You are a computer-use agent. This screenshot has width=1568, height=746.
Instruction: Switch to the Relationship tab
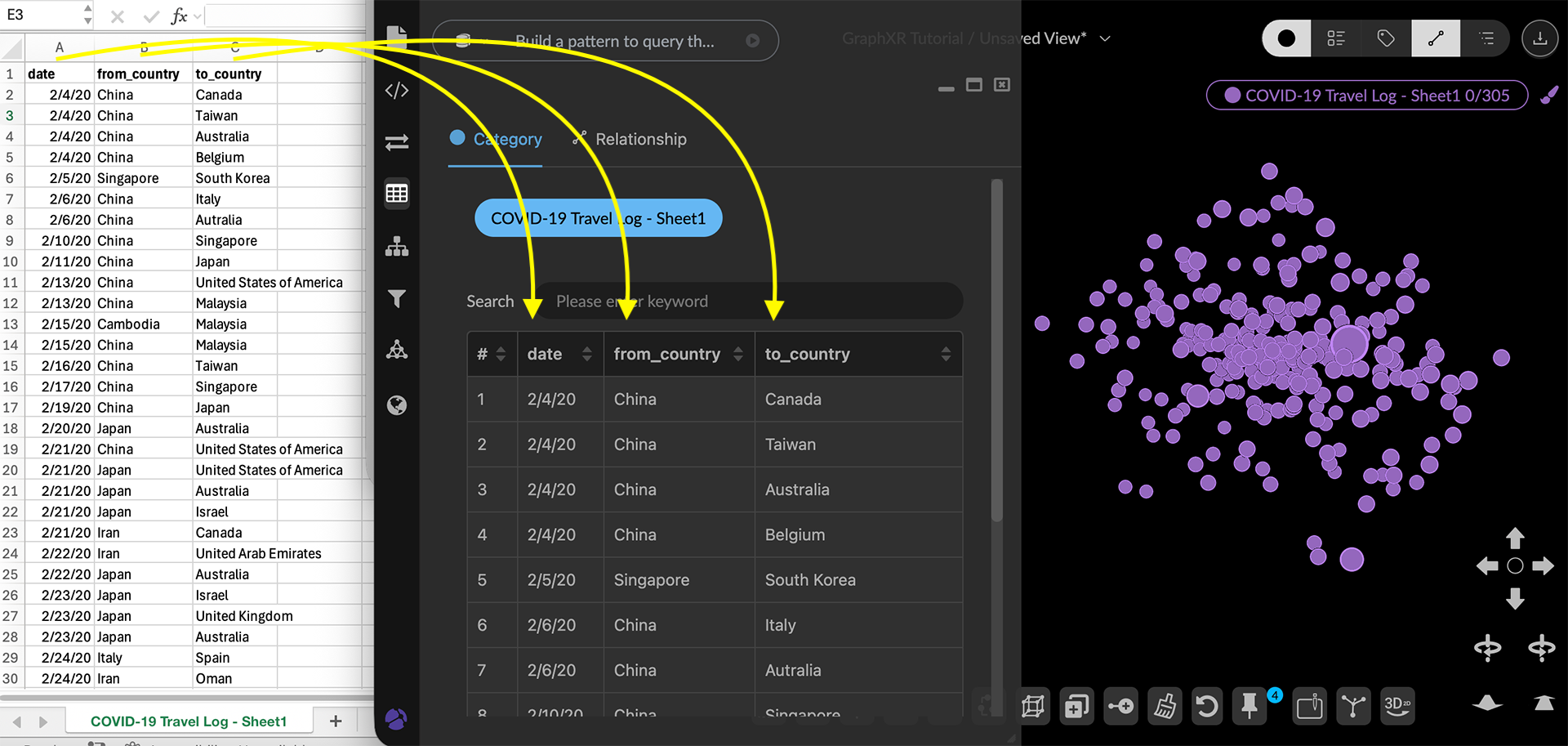coord(630,140)
